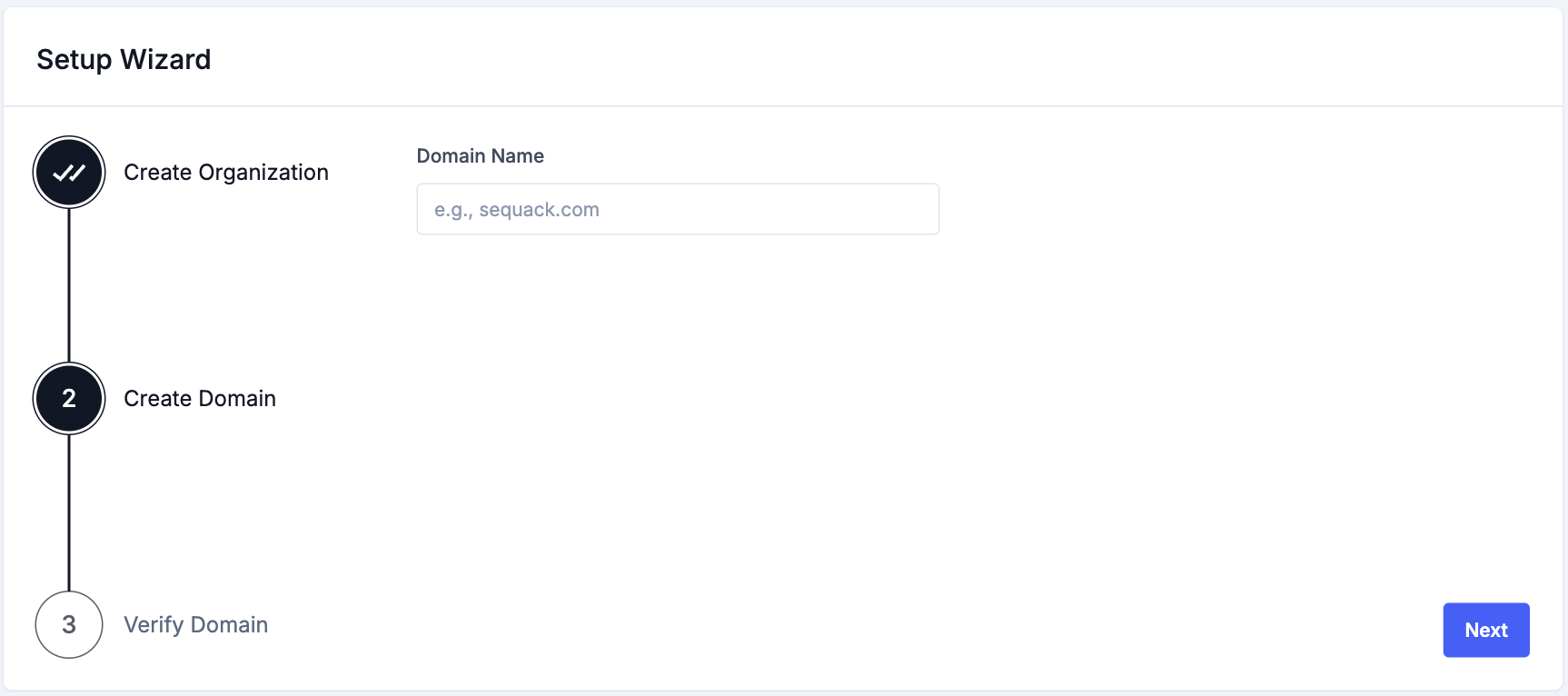Click the connector line between steps 1 and 2
1568x696 pixels.
coord(68,286)
